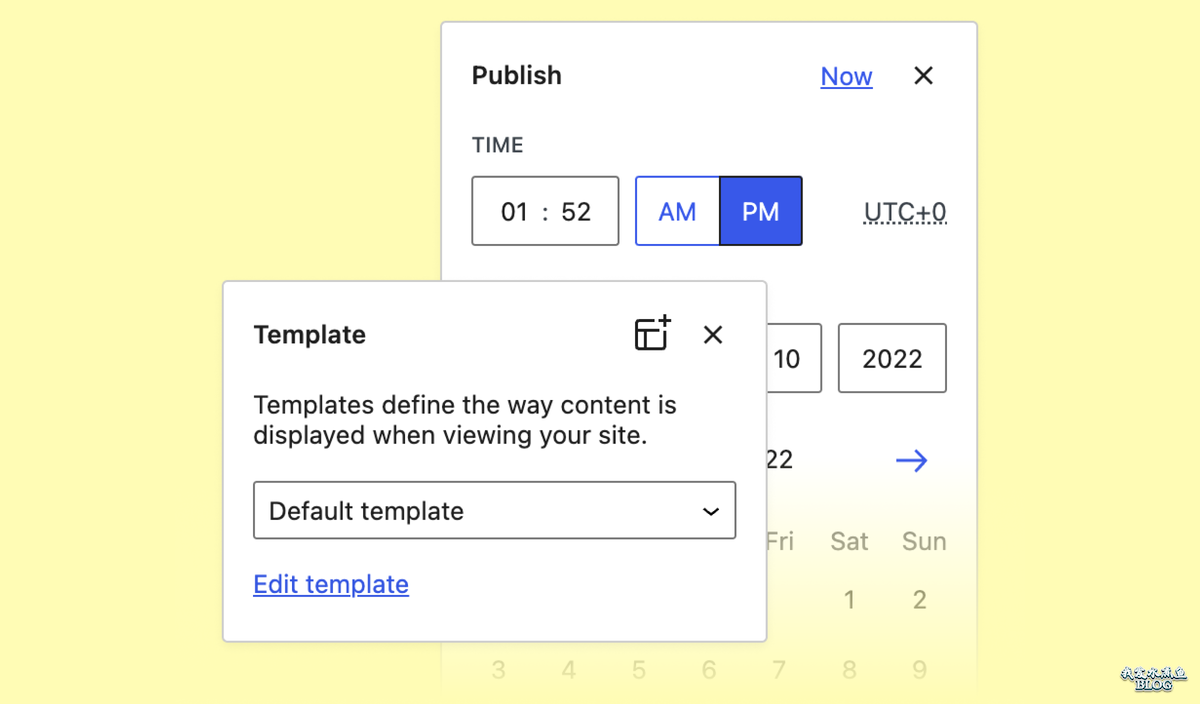This screenshot has height=704, width=1200.
Task: Select day 1 in the calendar
Action: [x=849, y=600]
